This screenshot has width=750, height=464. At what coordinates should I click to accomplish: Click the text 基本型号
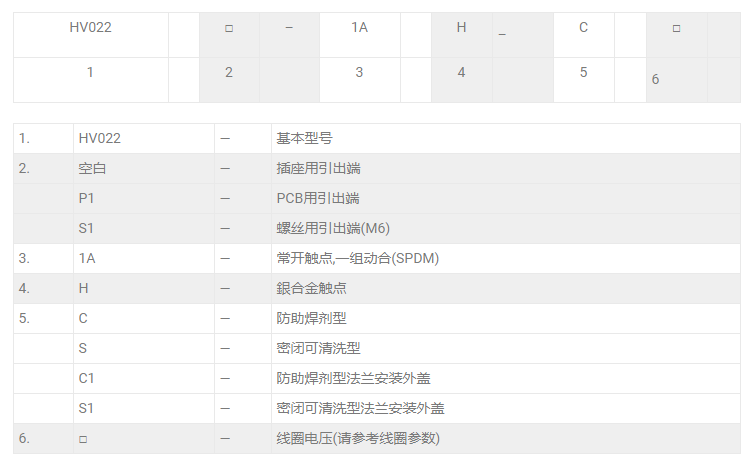tap(304, 138)
